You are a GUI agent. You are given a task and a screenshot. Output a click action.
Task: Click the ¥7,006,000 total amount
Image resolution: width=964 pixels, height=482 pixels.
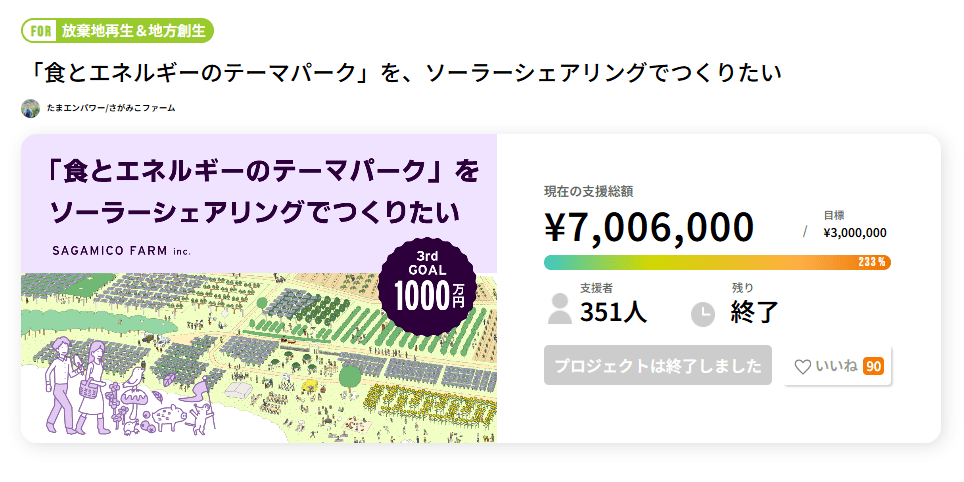648,227
